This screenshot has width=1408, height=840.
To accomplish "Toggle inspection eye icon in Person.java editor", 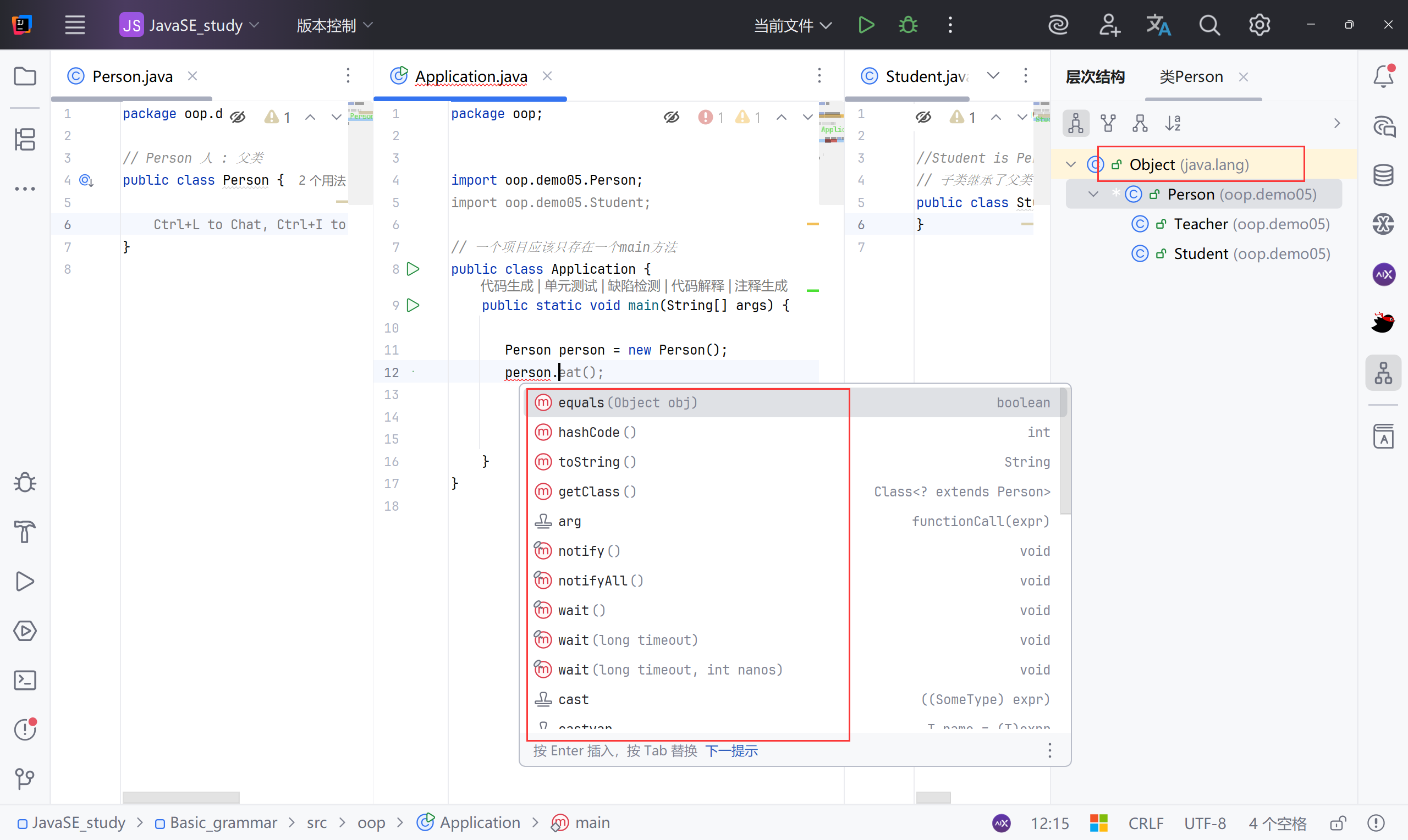I will pyautogui.click(x=238, y=117).
